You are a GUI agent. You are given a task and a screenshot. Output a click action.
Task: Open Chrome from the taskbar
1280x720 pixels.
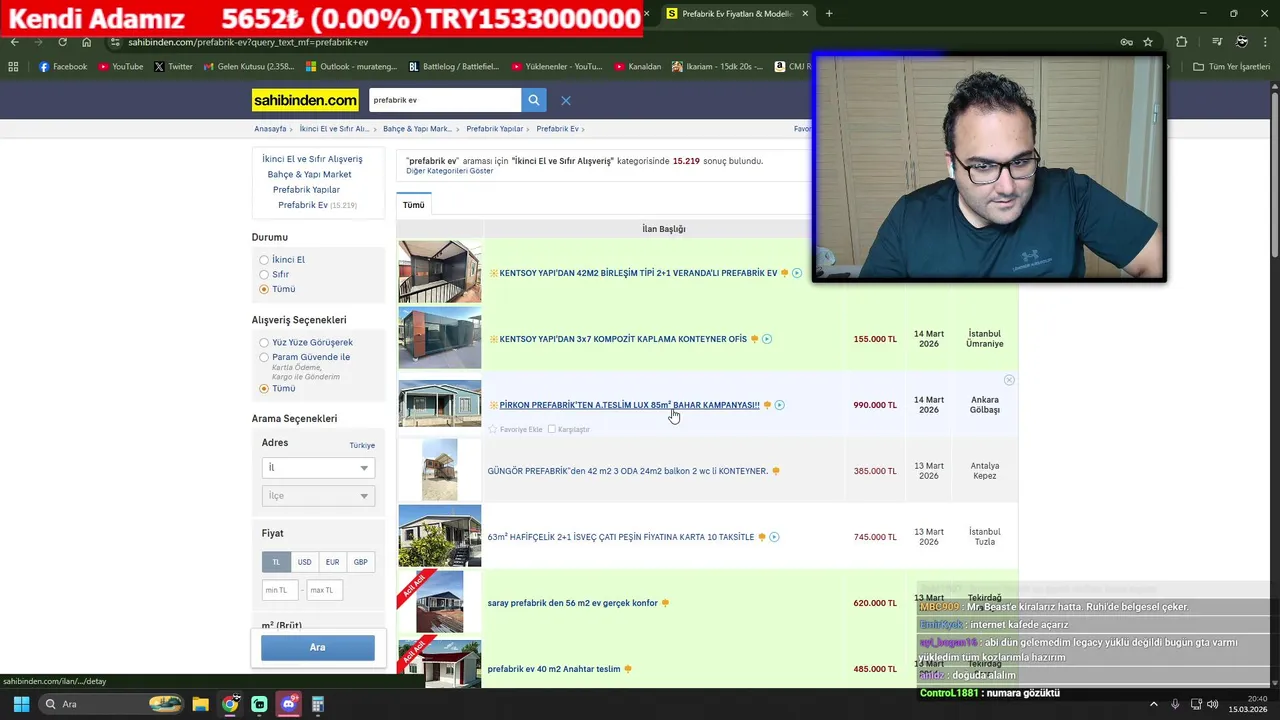(230, 704)
